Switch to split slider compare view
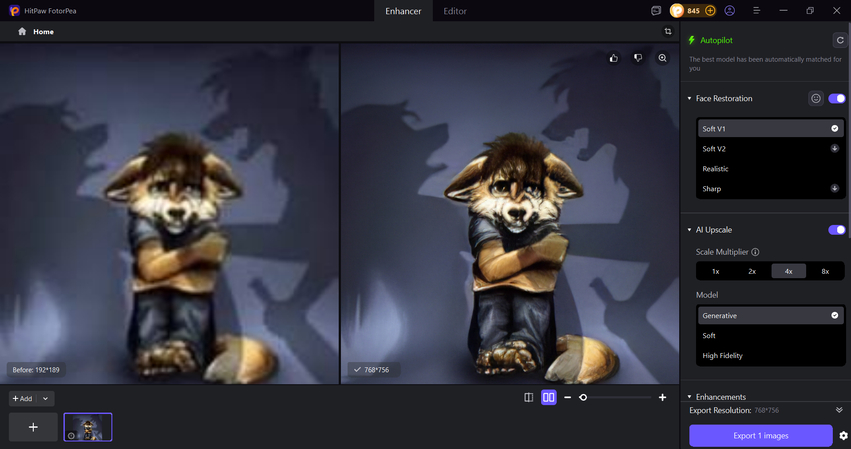Viewport: 851px width, 449px height. pyautogui.click(x=528, y=397)
